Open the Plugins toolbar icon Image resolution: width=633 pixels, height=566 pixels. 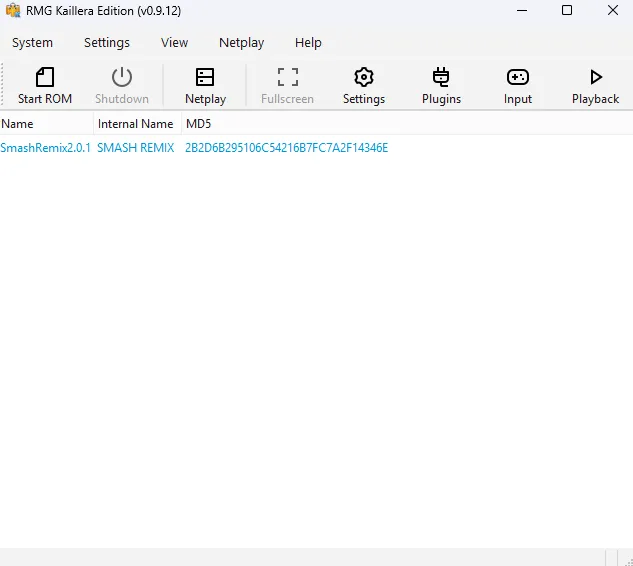coord(441,77)
